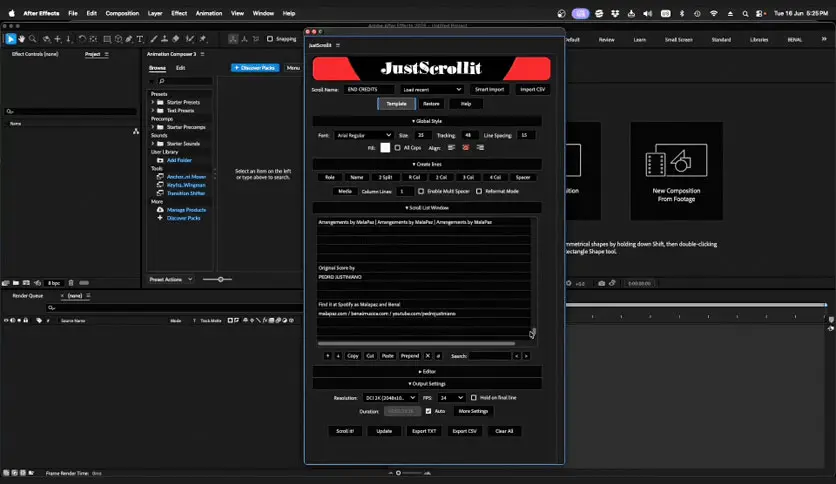Click the white Fill color swatch
Screen dimensions: 836x484
pyautogui.click(x=385, y=148)
